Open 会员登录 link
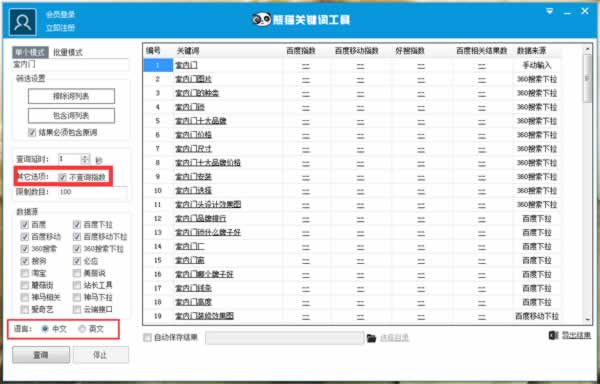The width and height of the screenshot is (600, 384). (x=60, y=15)
